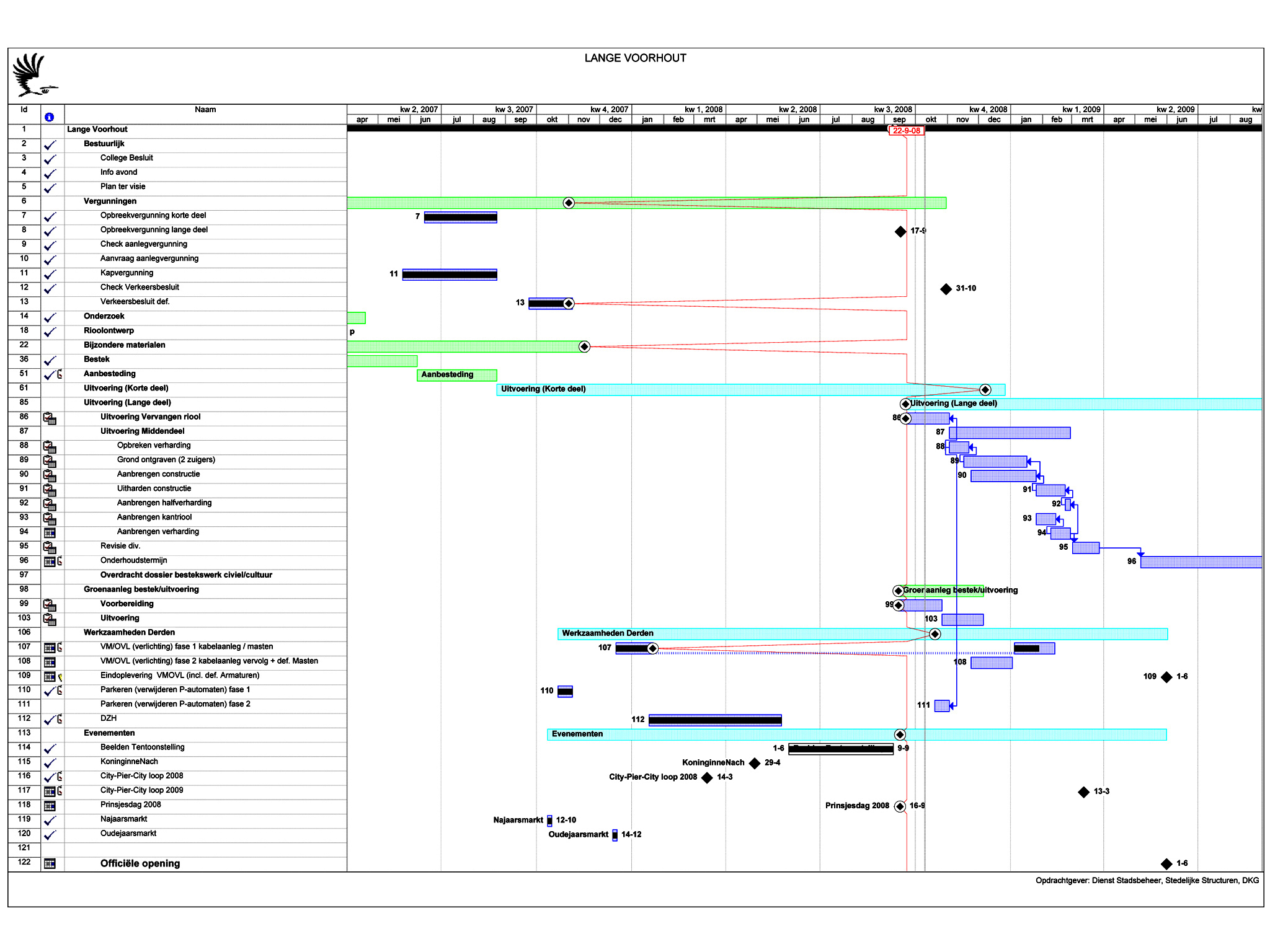Select the 22-9-08 status date flag

tap(906, 131)
